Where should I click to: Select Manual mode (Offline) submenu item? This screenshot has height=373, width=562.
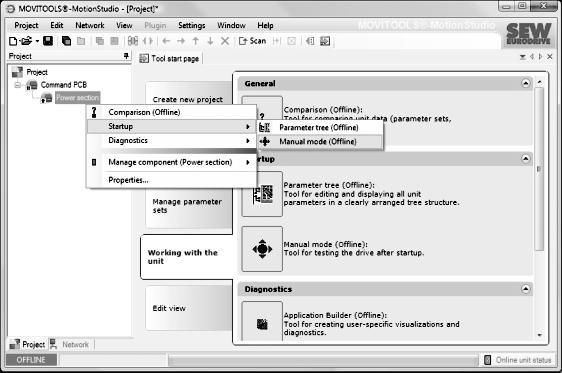(x=320, y=142)
